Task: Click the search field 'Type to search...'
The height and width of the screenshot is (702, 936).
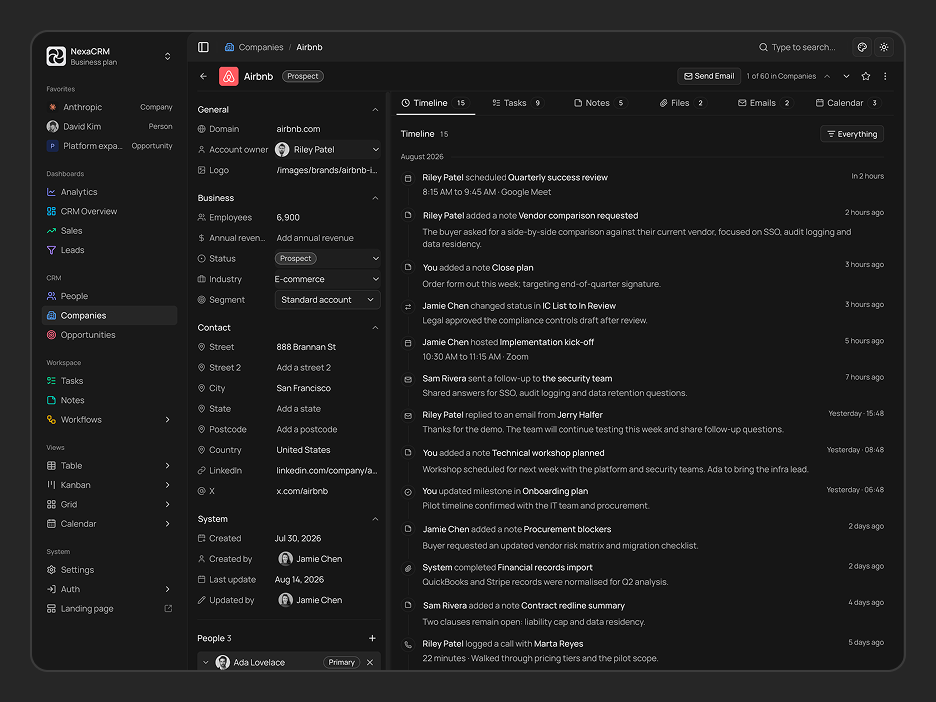Action: pos(798,47)
